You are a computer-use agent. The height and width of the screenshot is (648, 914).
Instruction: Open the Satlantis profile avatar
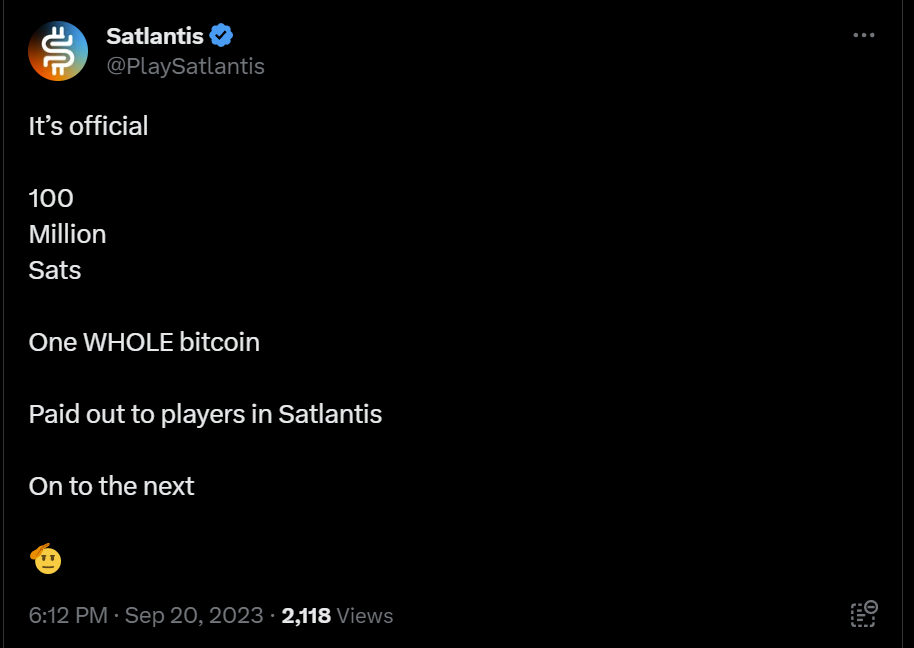[x=58, y=51]
